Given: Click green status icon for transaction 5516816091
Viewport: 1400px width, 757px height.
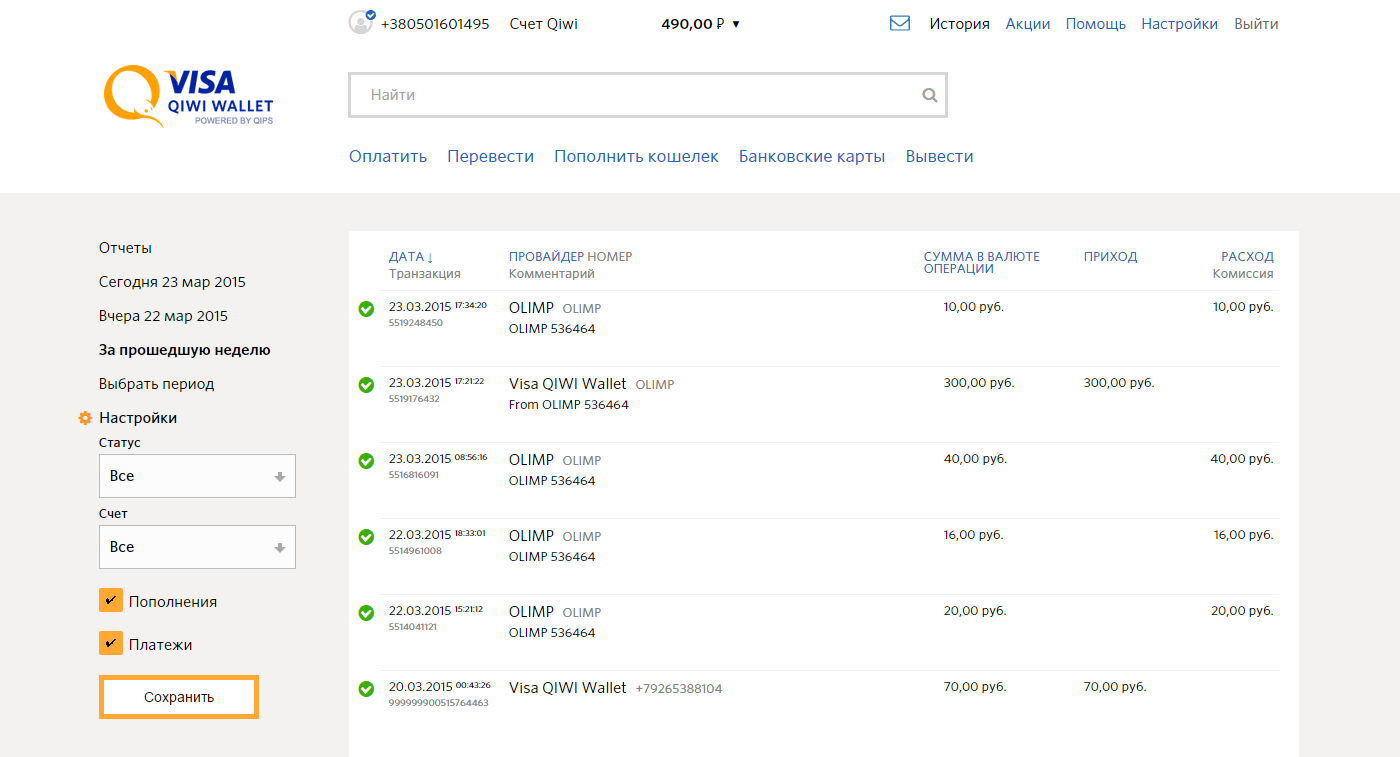Looking at the screenshot, I should (x=366, y=461).
